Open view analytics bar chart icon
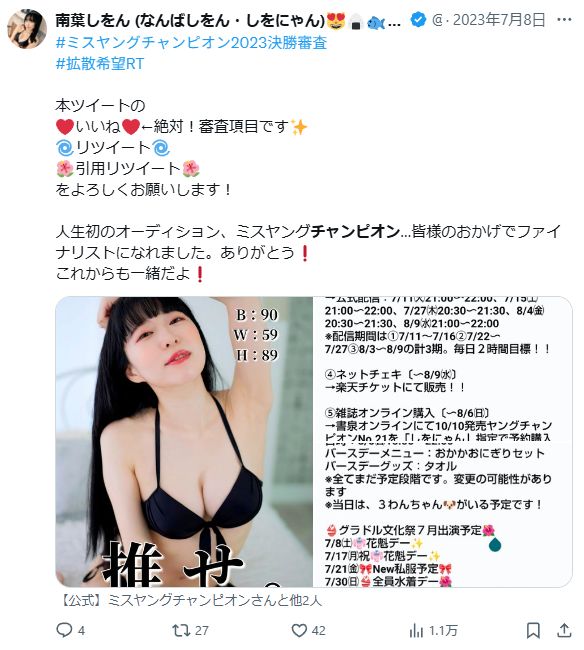 pyautogui.click(x=416, y=631)
